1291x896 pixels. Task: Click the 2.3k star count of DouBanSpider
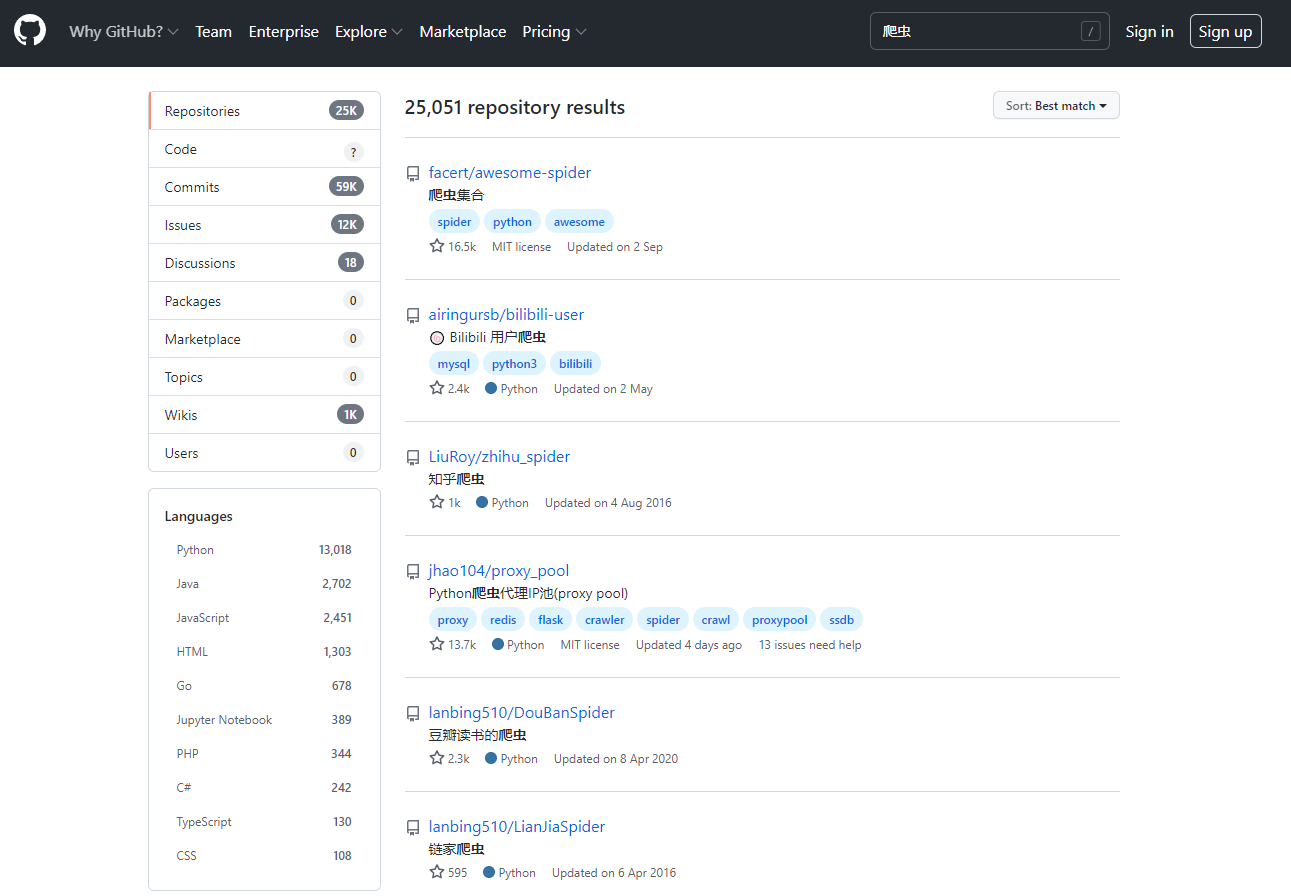tap(450, 758)
